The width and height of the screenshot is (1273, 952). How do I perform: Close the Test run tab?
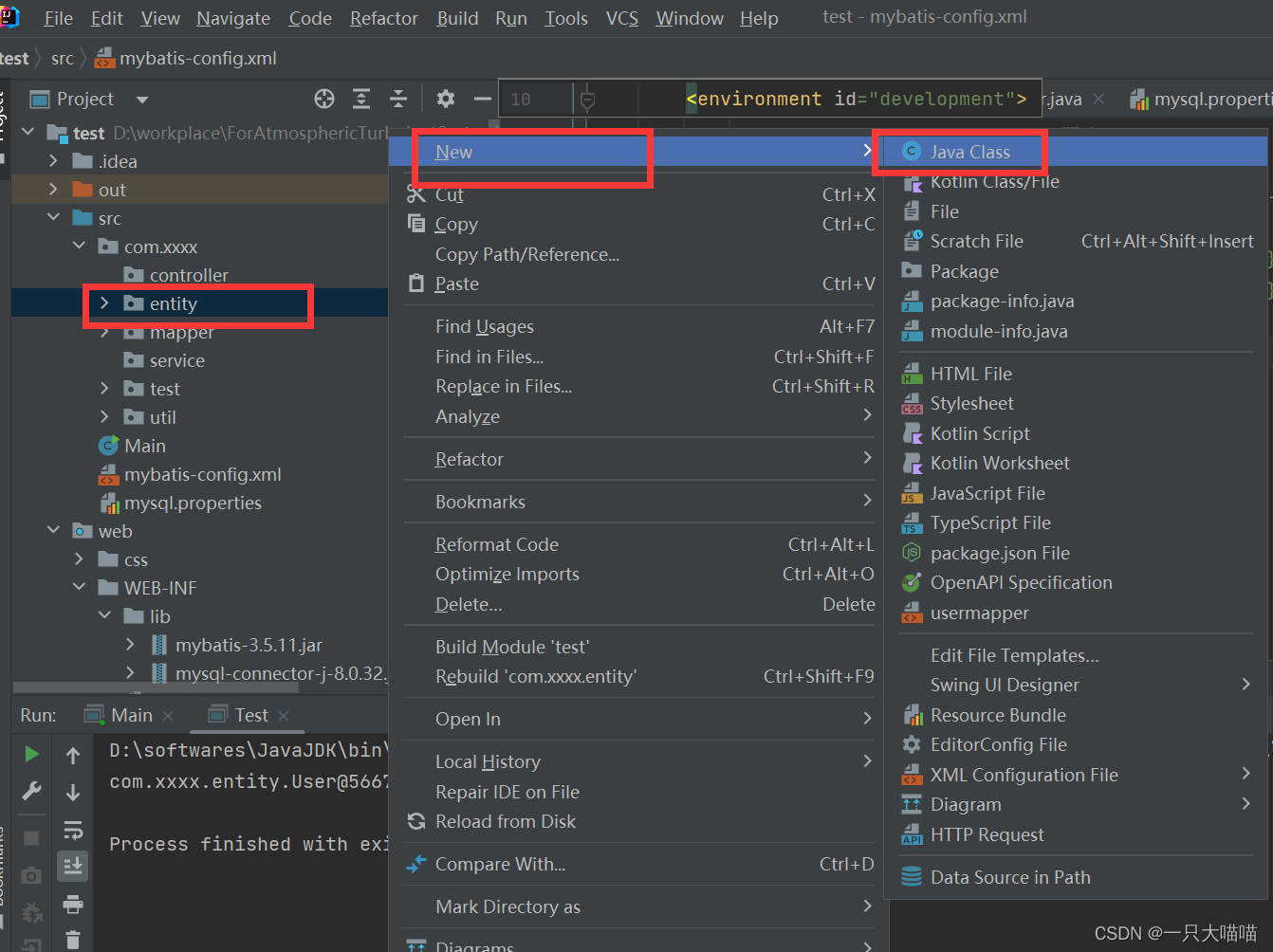284,716
